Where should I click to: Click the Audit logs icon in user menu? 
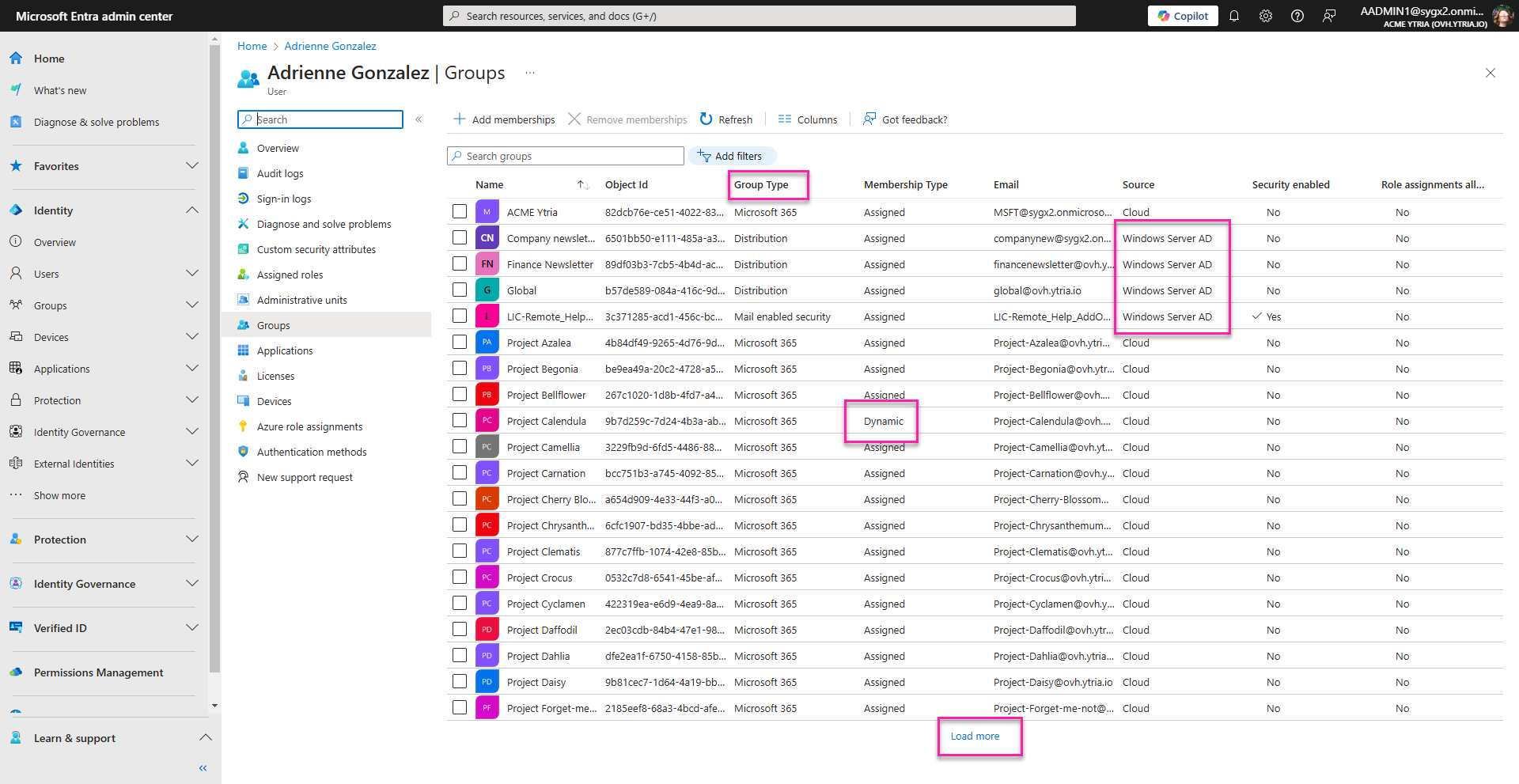click(244, 173)
